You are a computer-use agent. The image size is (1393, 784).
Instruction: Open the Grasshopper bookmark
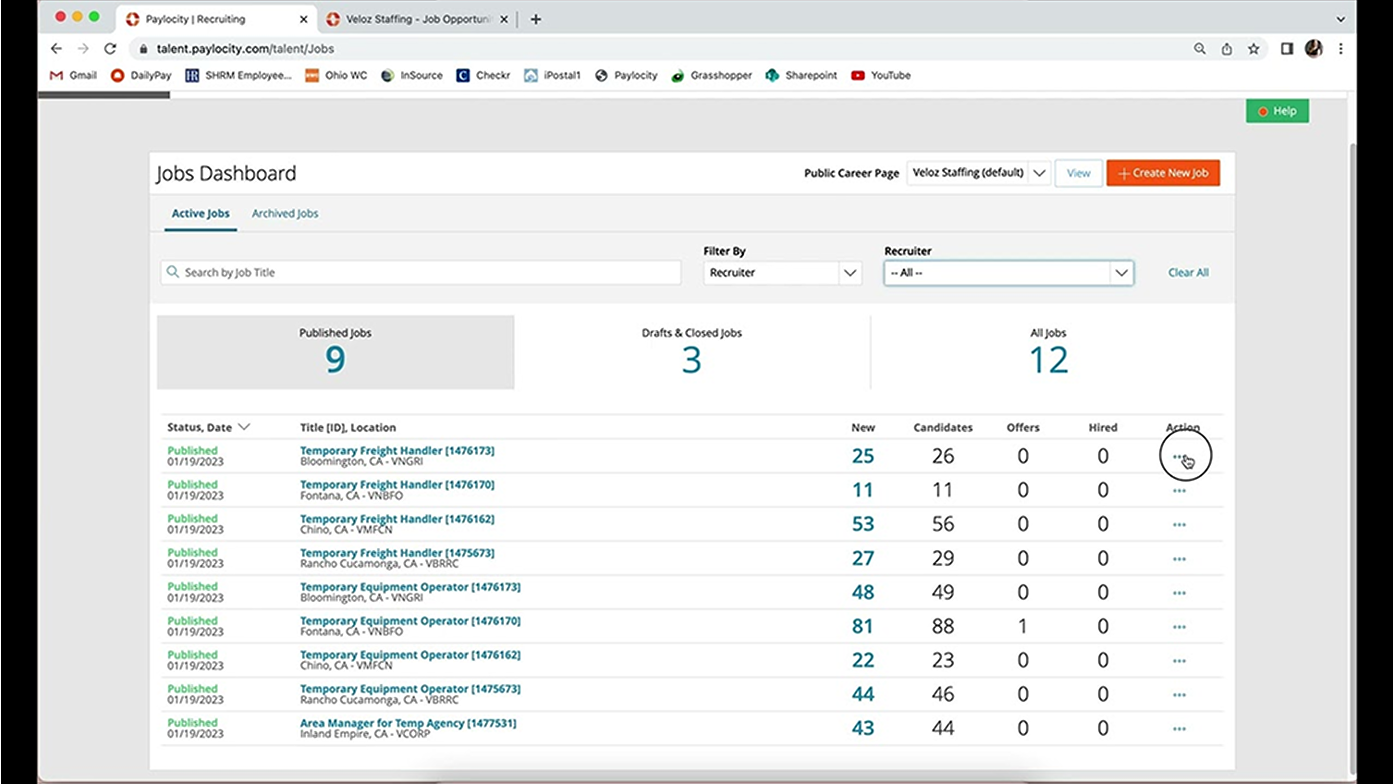(x=711, y=75)
